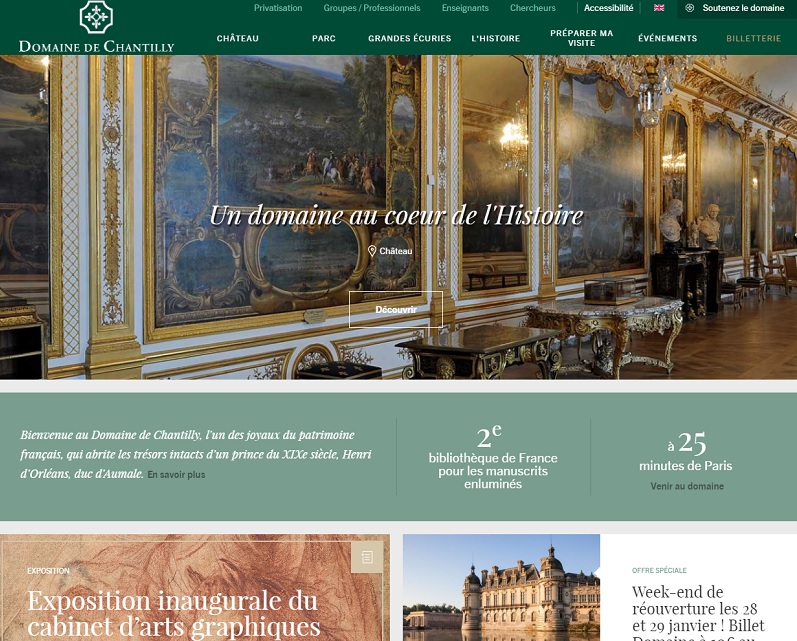The height and width of the screenshot is (641, 797).
Task: Click the 2e bibliothèque de France statistic
Action: 493,456
